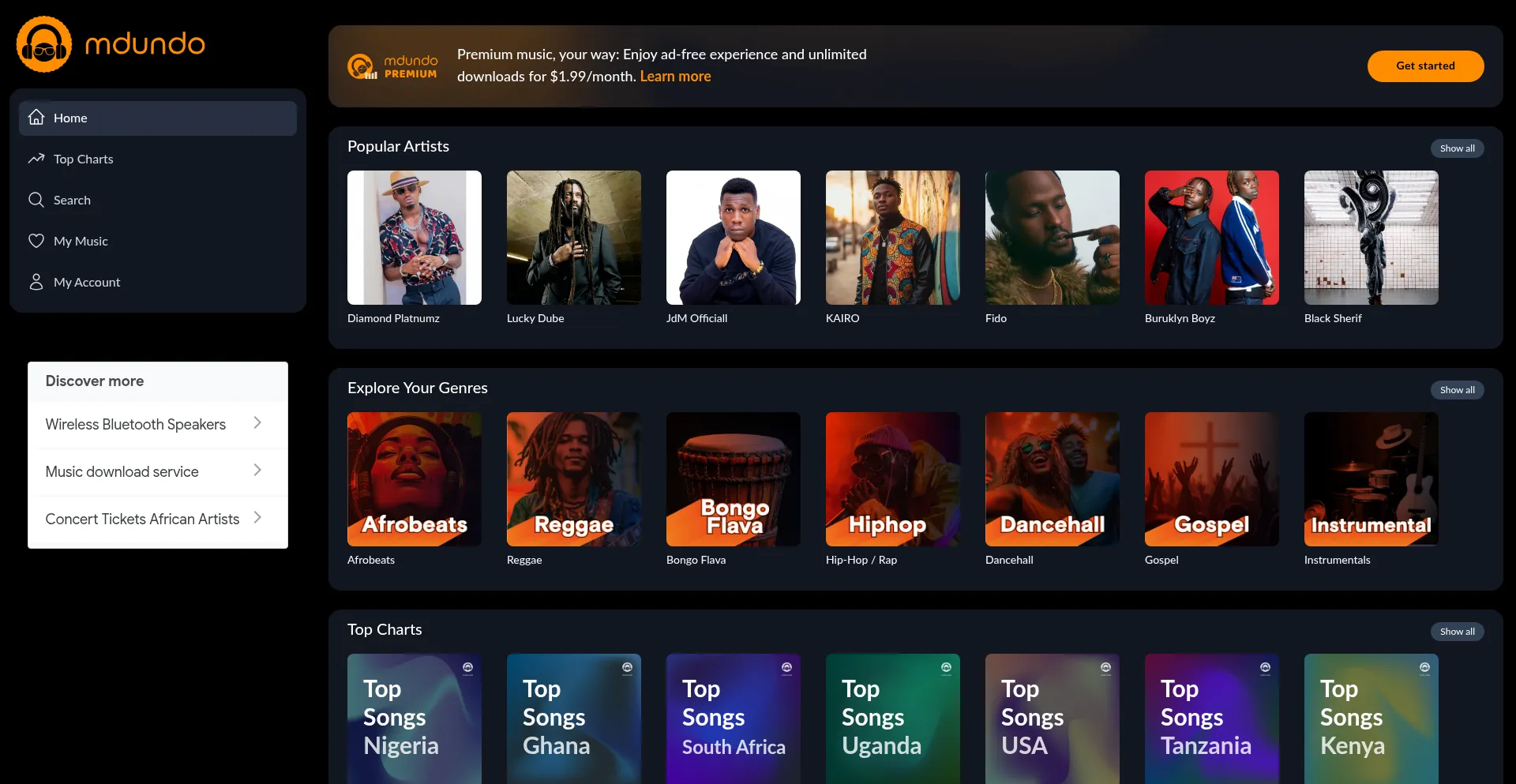Open Top Songs Kenya chart
The height and width of the screenshot is (784, 1516).
click(x=1372, y=718)
